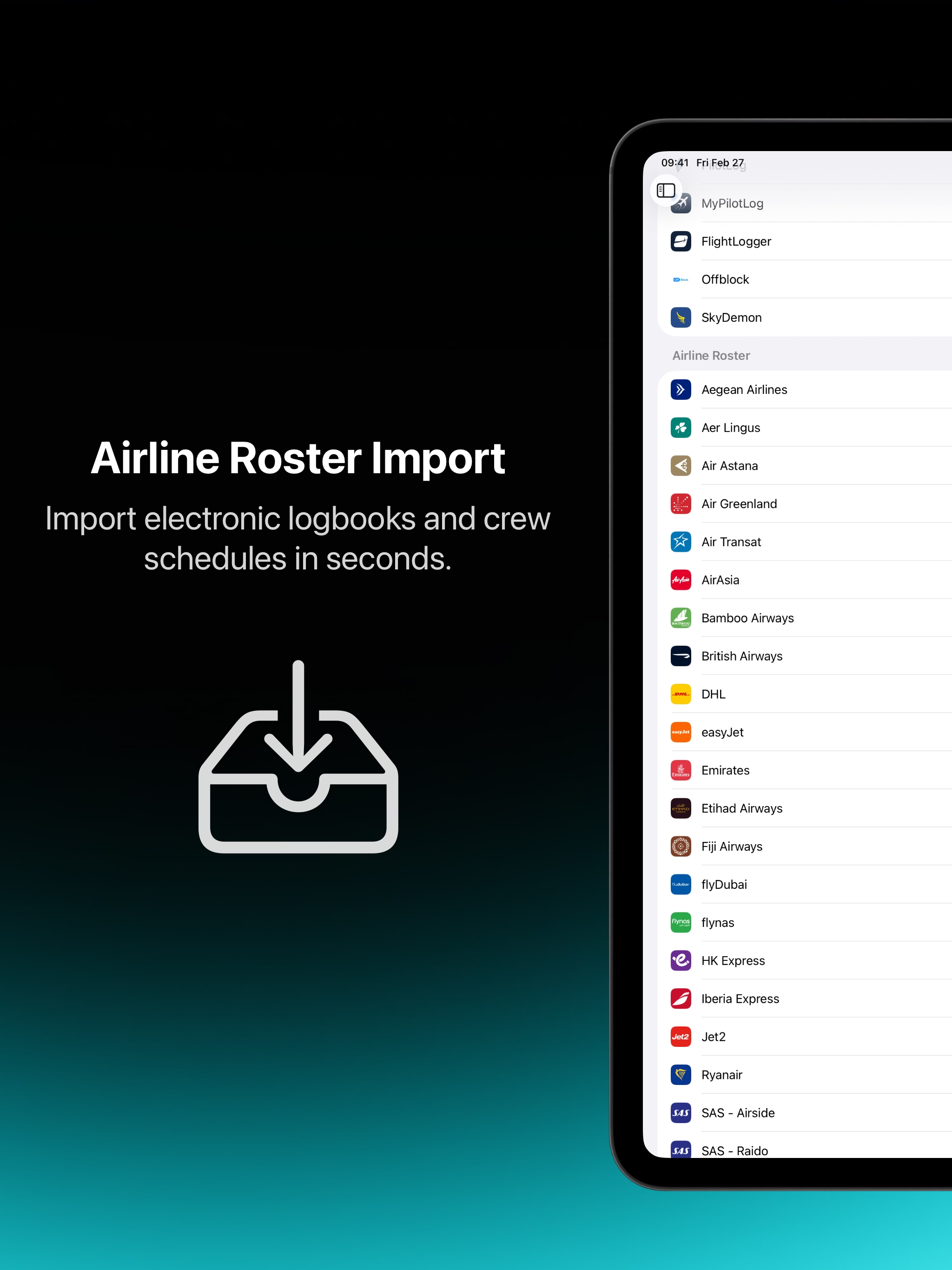This screenshot has width=952, height=1270.
Task: Tap the SAS - Airside logo
Action: [681, 1113]
